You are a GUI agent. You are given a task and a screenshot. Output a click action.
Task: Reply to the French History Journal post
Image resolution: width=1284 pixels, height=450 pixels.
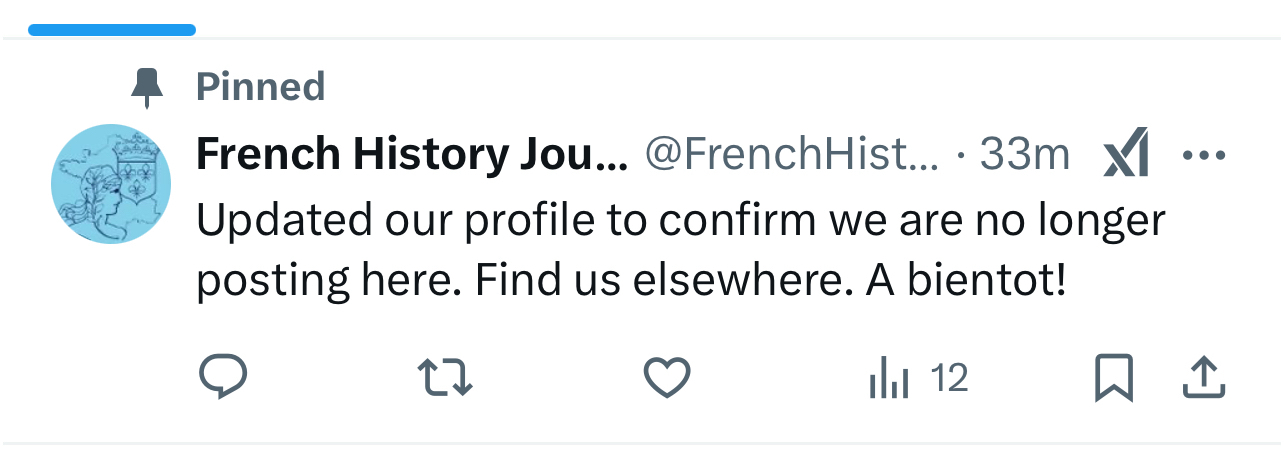(223, 378)
